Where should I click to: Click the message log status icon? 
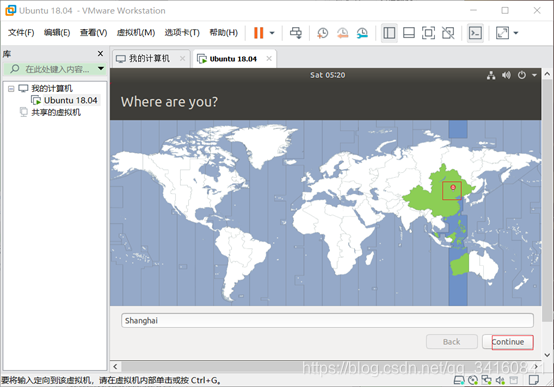coord(534,380)
